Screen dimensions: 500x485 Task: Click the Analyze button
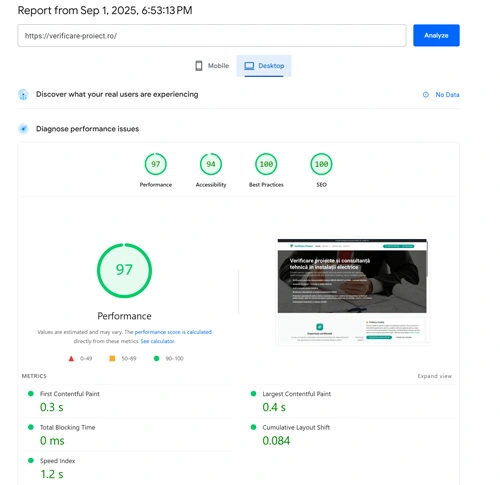[x=436, y=35]
